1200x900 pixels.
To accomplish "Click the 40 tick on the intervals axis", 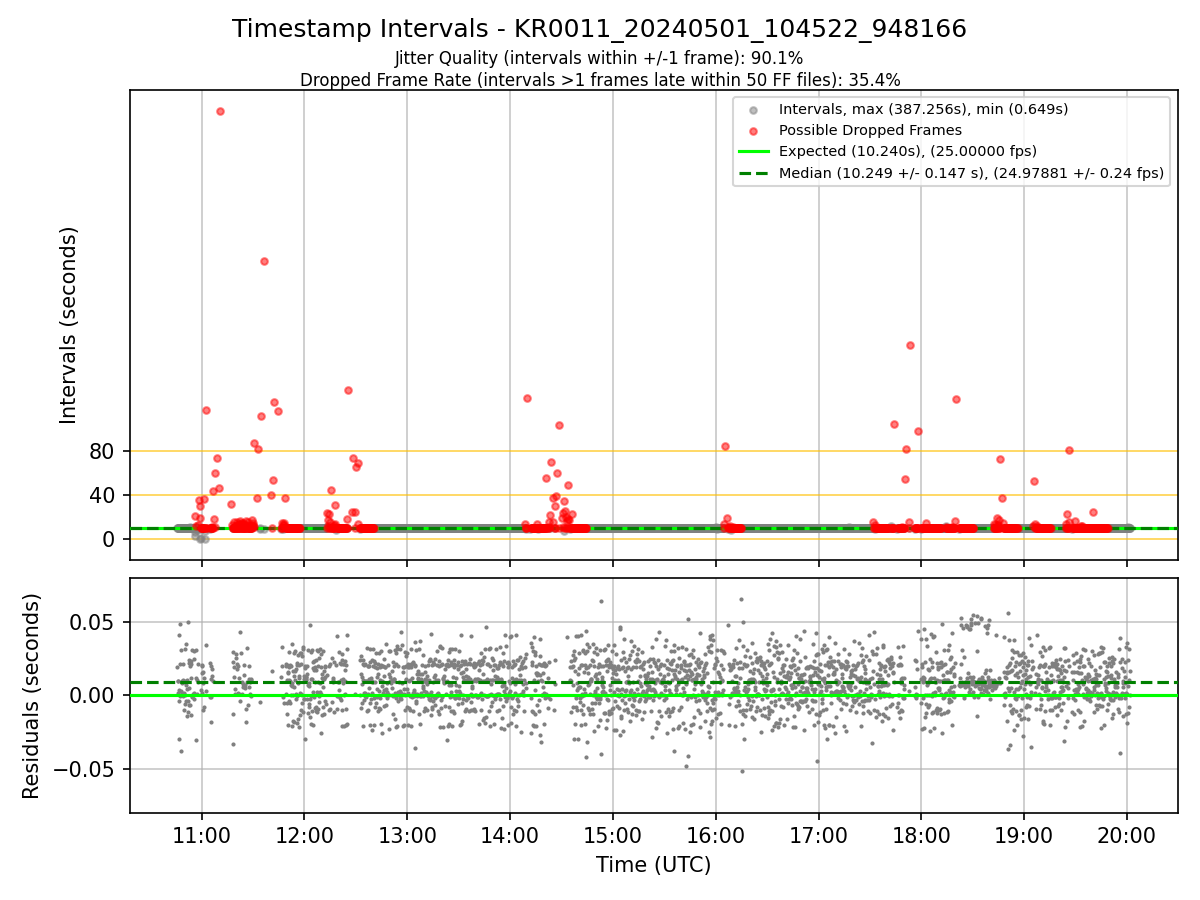I will [x=102, y=495].
